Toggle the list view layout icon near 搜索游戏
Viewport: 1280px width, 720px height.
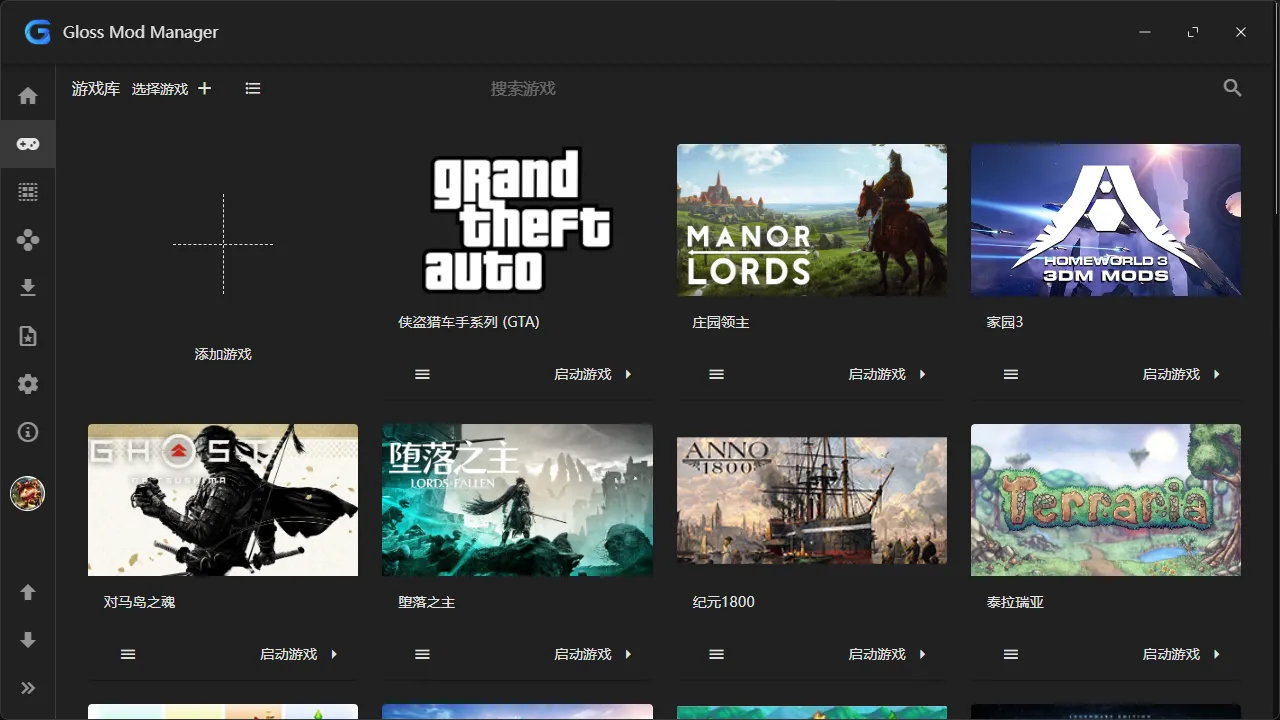[x=252, y=88]
